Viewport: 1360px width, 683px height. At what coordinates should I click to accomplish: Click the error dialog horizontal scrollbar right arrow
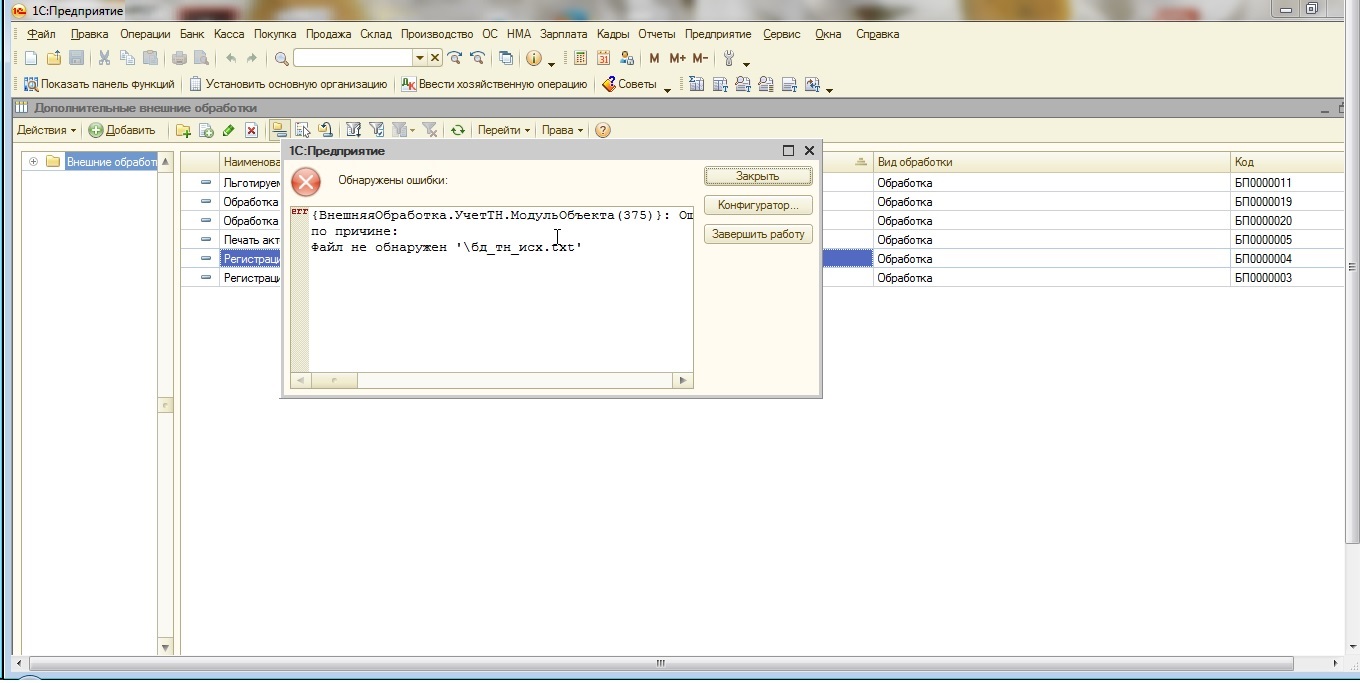(683, 380)
